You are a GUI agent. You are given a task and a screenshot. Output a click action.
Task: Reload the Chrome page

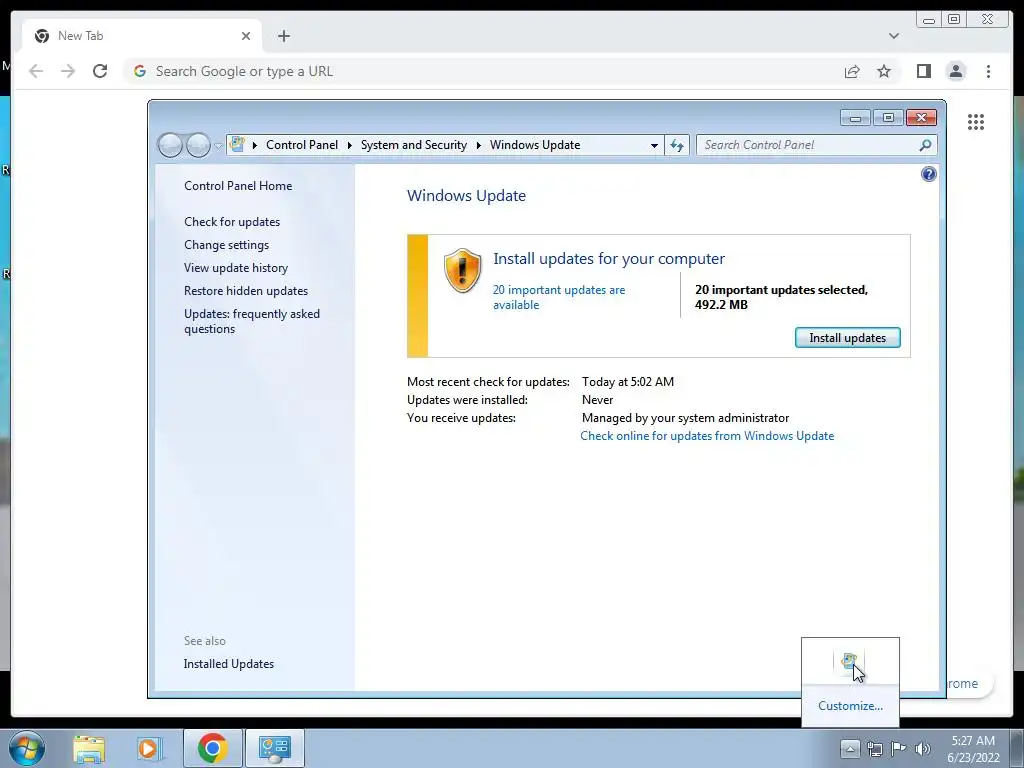click(x=100, y=71)
